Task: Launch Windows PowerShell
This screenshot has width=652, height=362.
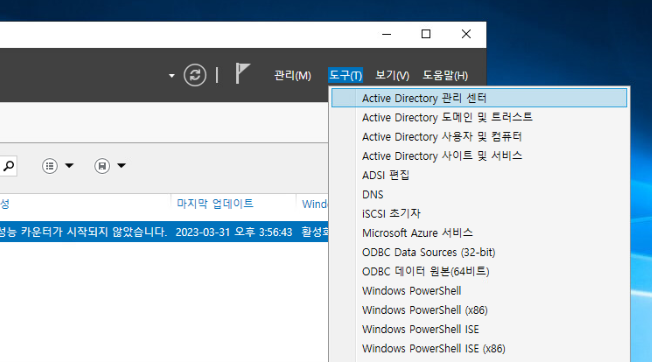Action: [x=479, y=291]
